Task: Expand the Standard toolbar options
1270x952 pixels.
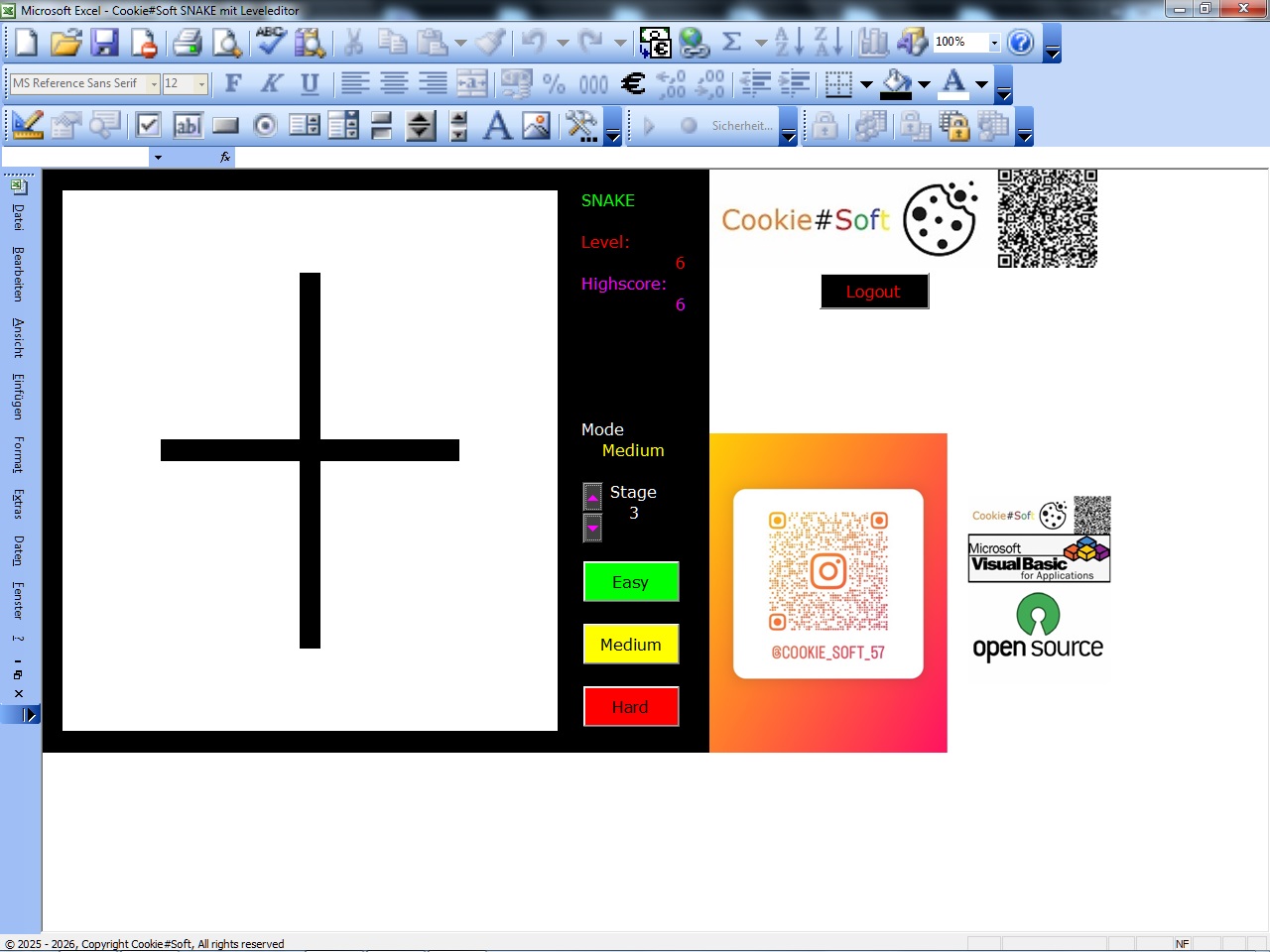Action: (x=1053, y=45)
